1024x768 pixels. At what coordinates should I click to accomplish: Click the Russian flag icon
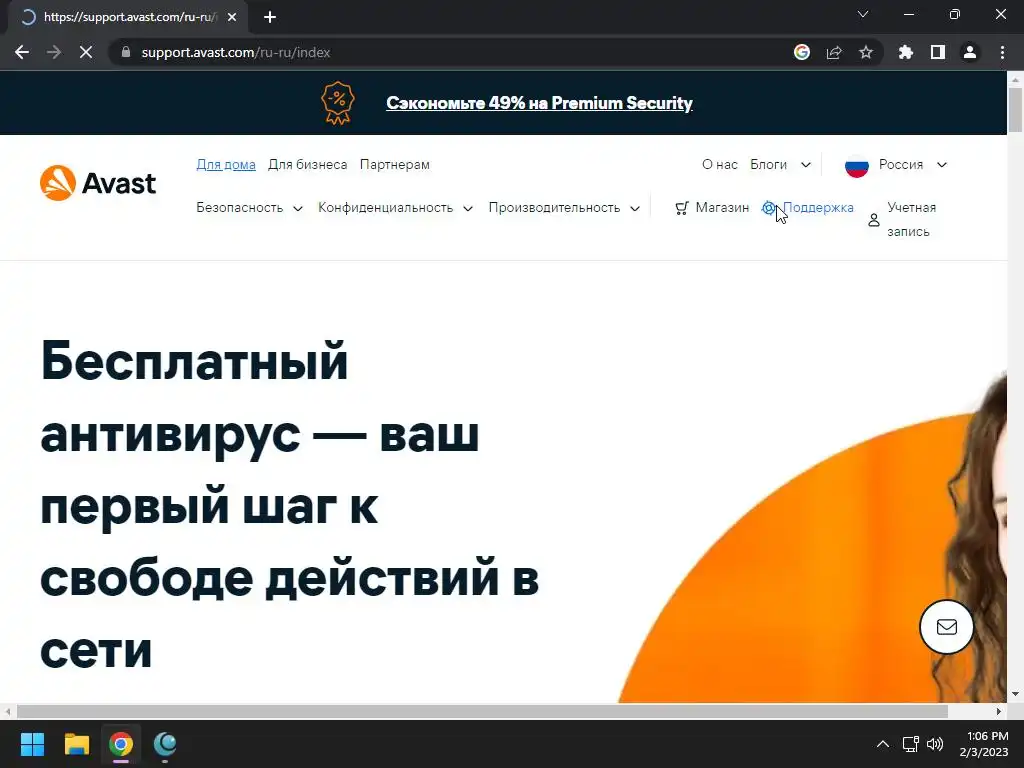[856, 165]
